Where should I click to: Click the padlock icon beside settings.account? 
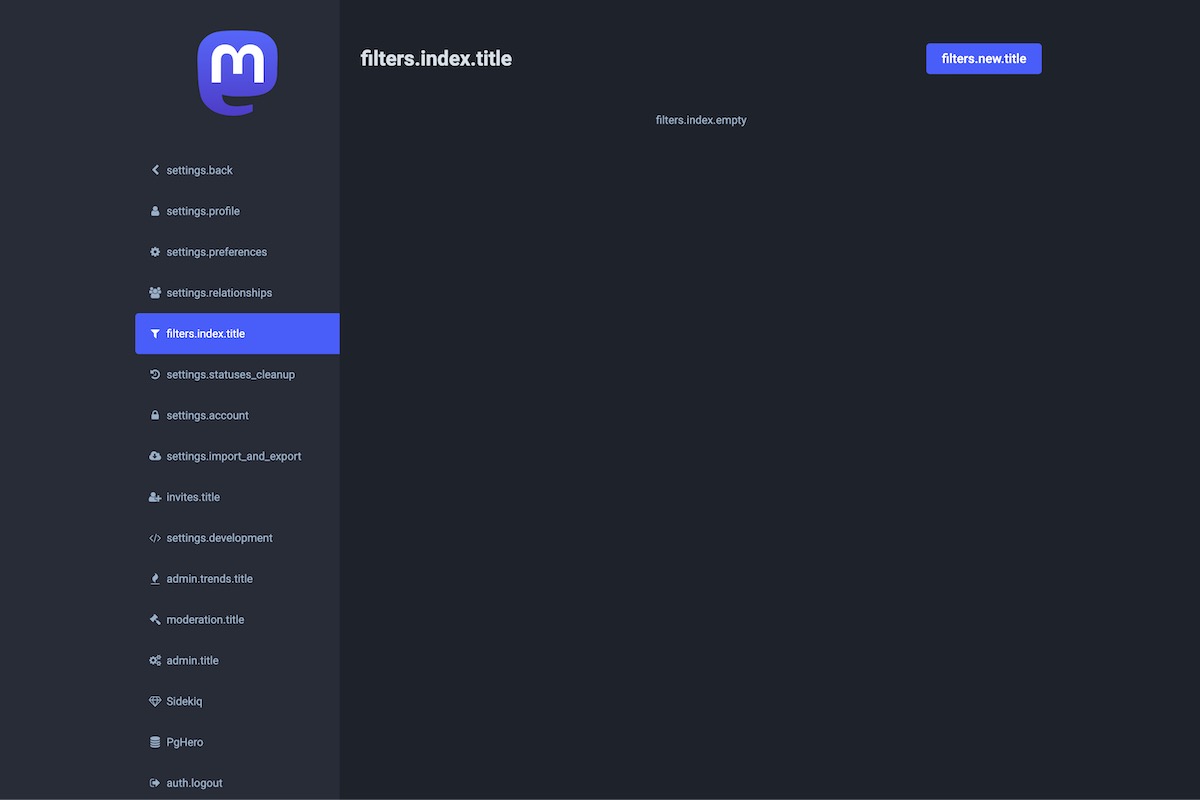[155, 416]
